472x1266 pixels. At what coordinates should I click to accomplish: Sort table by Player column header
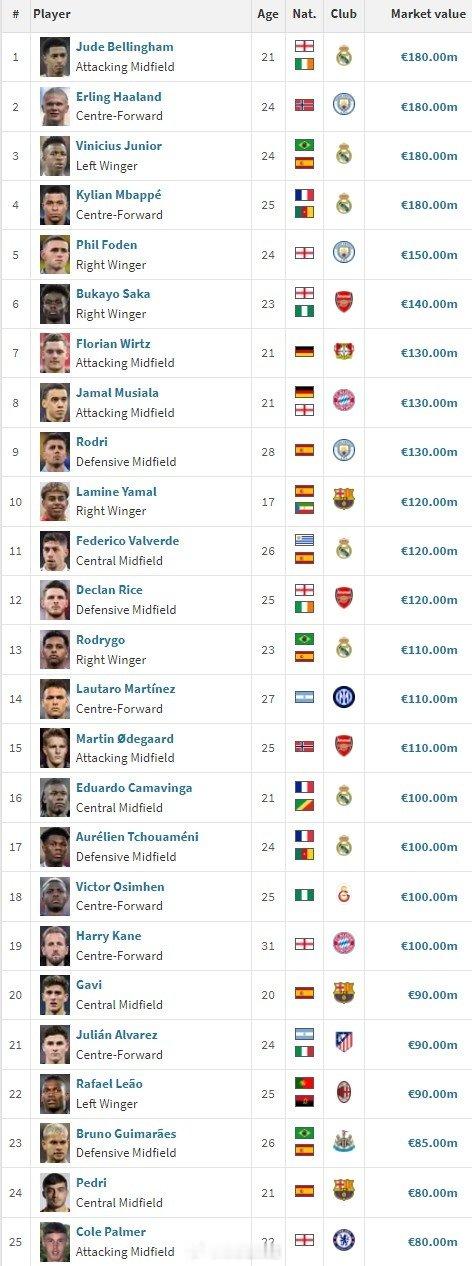point(52,15)
